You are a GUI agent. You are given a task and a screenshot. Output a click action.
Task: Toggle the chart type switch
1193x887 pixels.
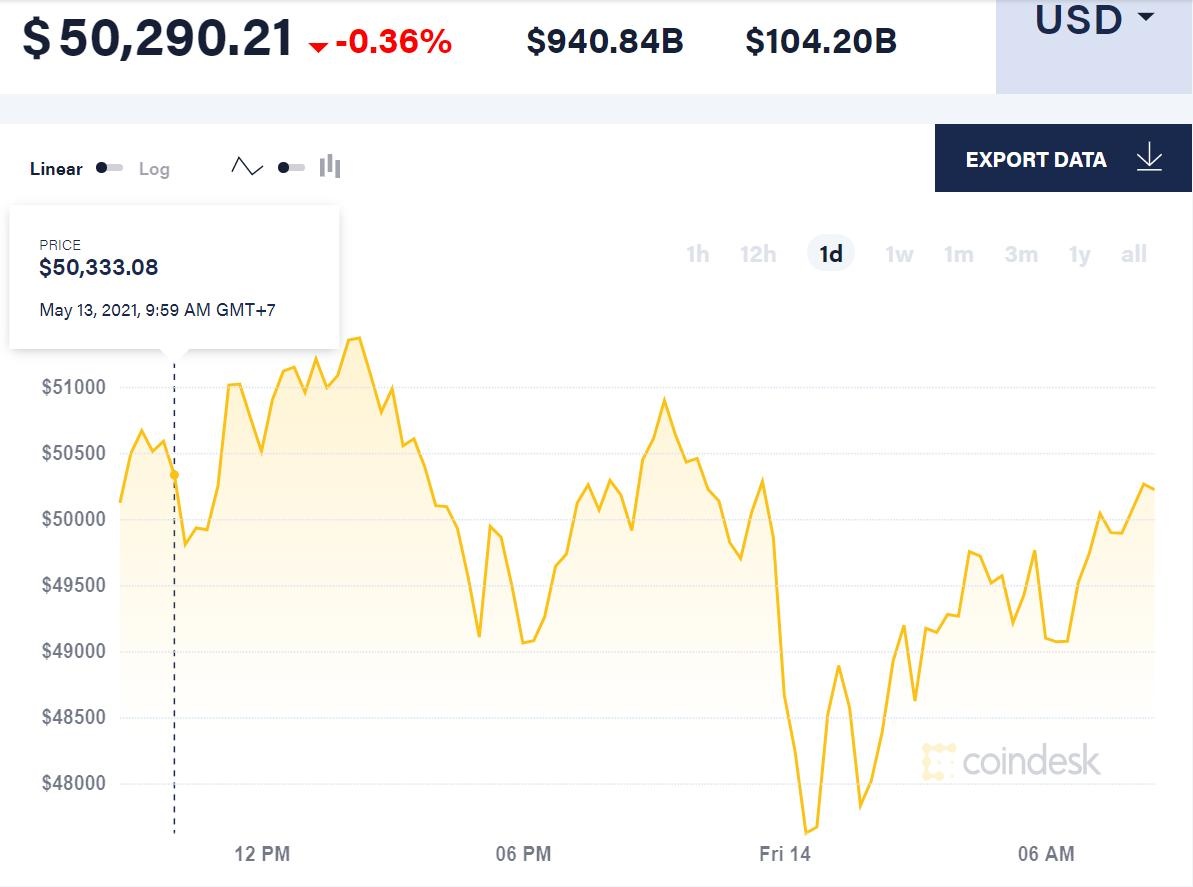(291, 168)
